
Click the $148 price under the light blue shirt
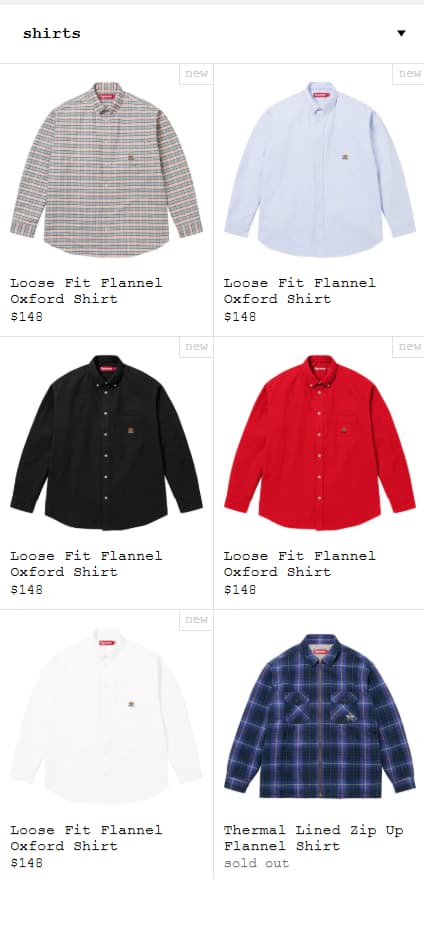point(240,317)
